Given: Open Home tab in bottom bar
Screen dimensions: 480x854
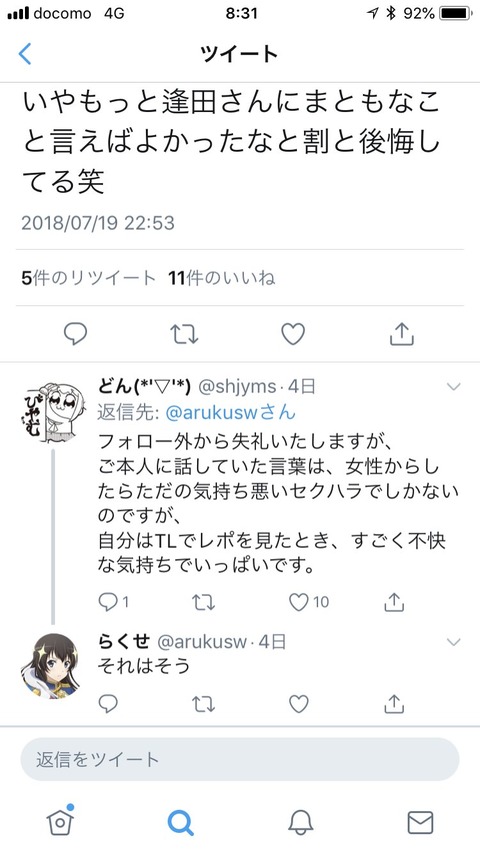Looking at the screenshot, I should point(60,821).
